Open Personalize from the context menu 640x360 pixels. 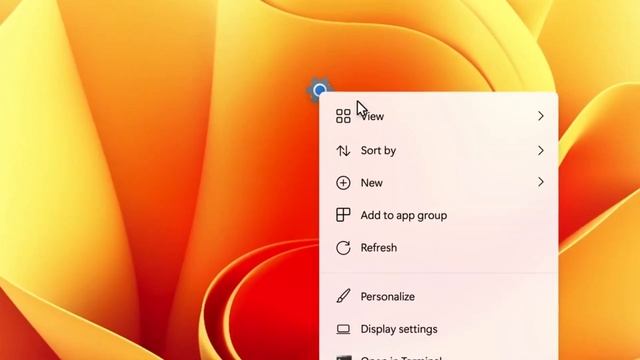(439, 296)
